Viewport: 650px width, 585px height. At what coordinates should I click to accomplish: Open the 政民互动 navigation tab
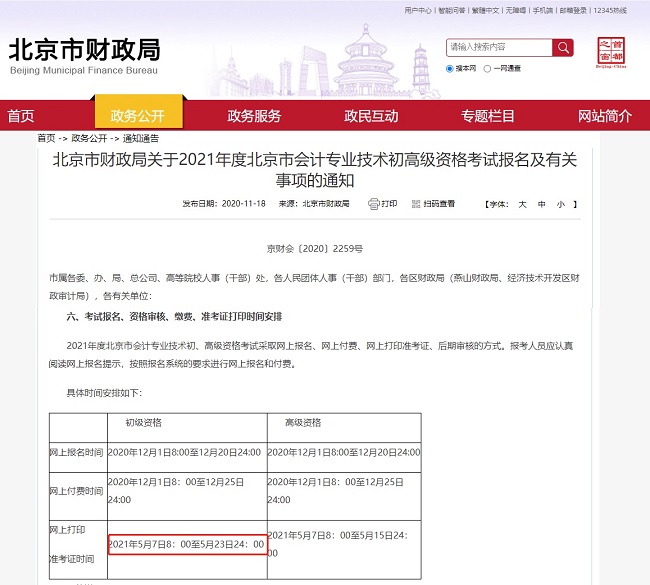[371, 116]
